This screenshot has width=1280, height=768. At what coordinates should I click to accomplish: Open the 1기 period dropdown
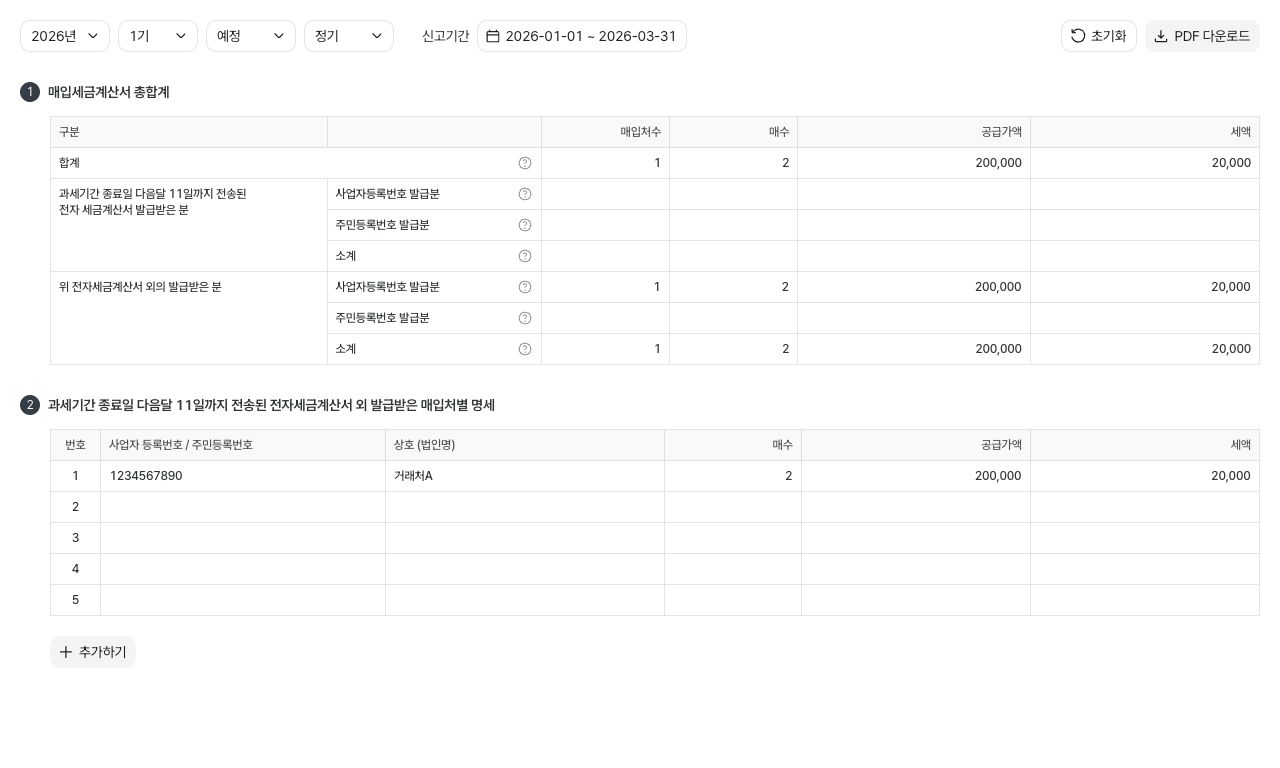[x=158, y=36]
